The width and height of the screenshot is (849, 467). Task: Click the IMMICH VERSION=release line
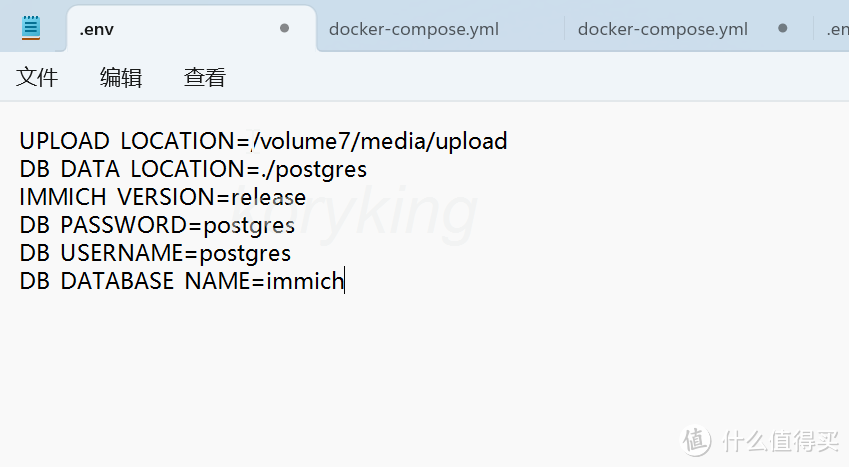[162, 197]
